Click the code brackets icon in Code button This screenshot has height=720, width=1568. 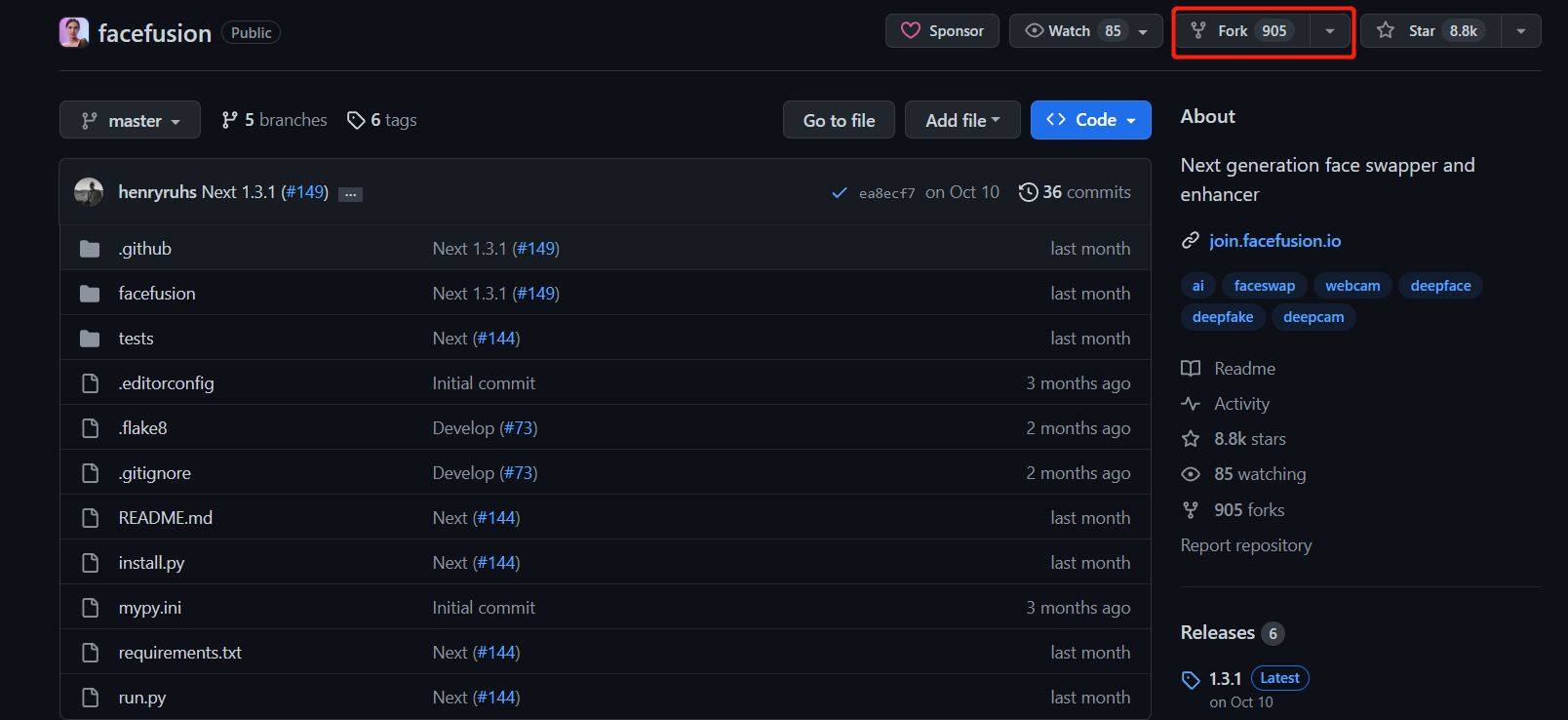(1056, 120)
